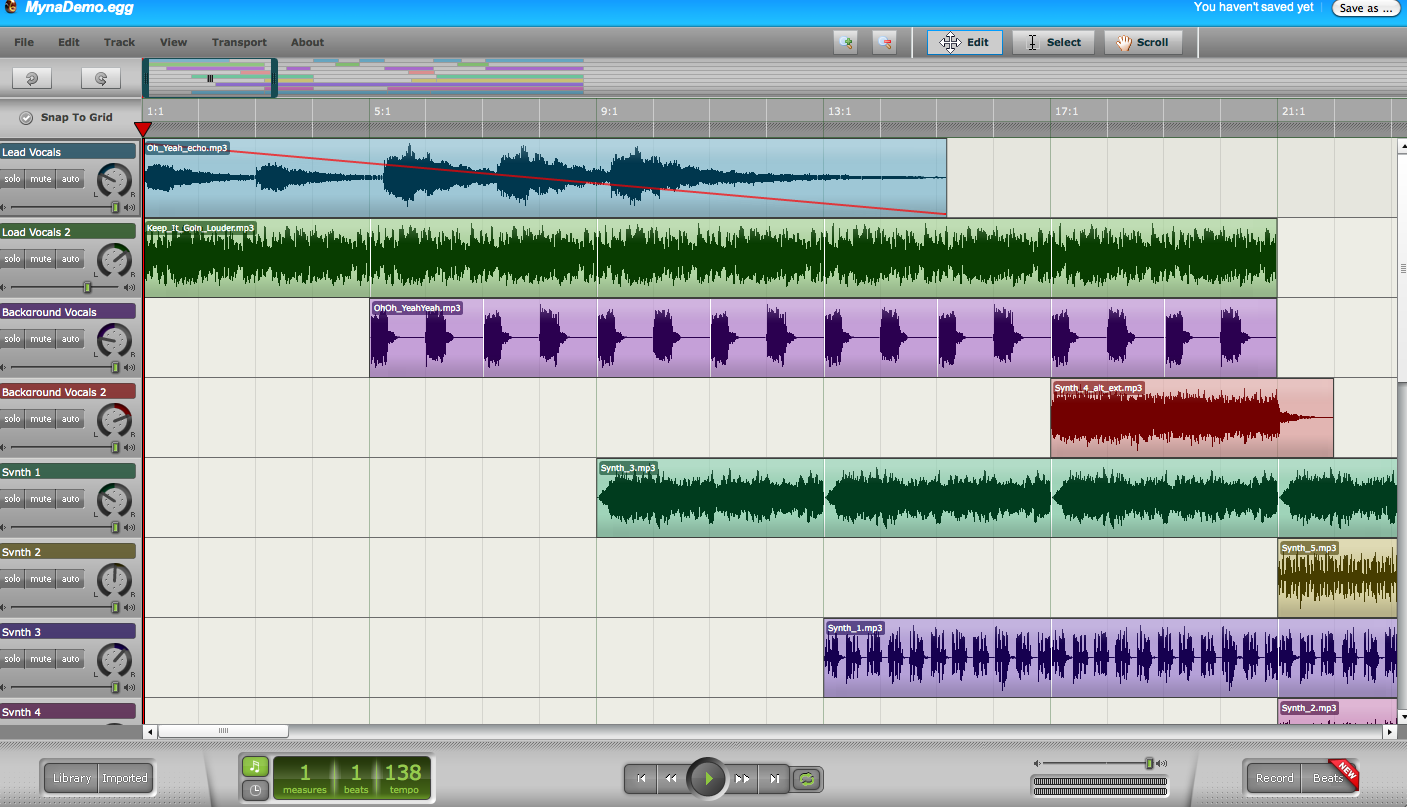Adjust the Synth 1 pan knob
Screen dimensions: 1407x807
[115, 499]
